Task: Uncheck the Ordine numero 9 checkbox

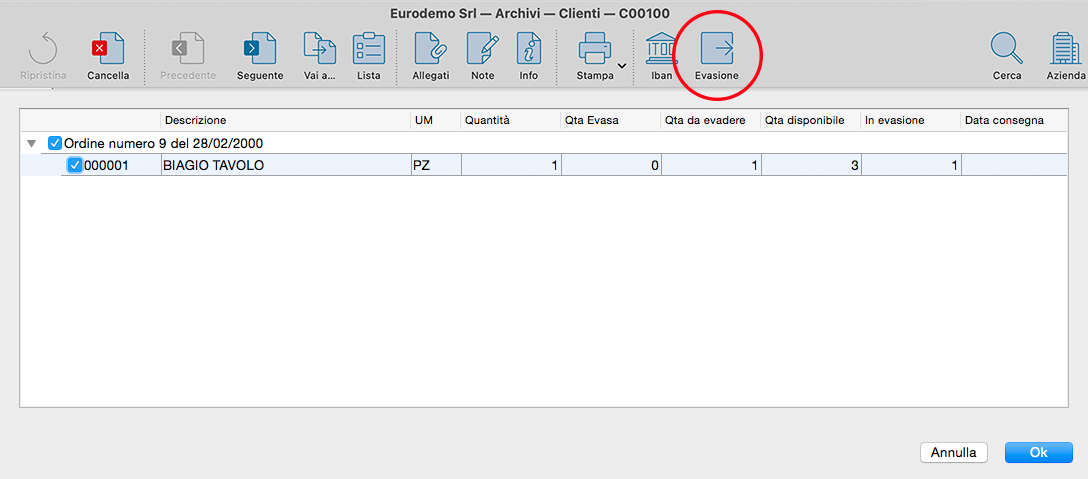Action: tap(55, 143)
